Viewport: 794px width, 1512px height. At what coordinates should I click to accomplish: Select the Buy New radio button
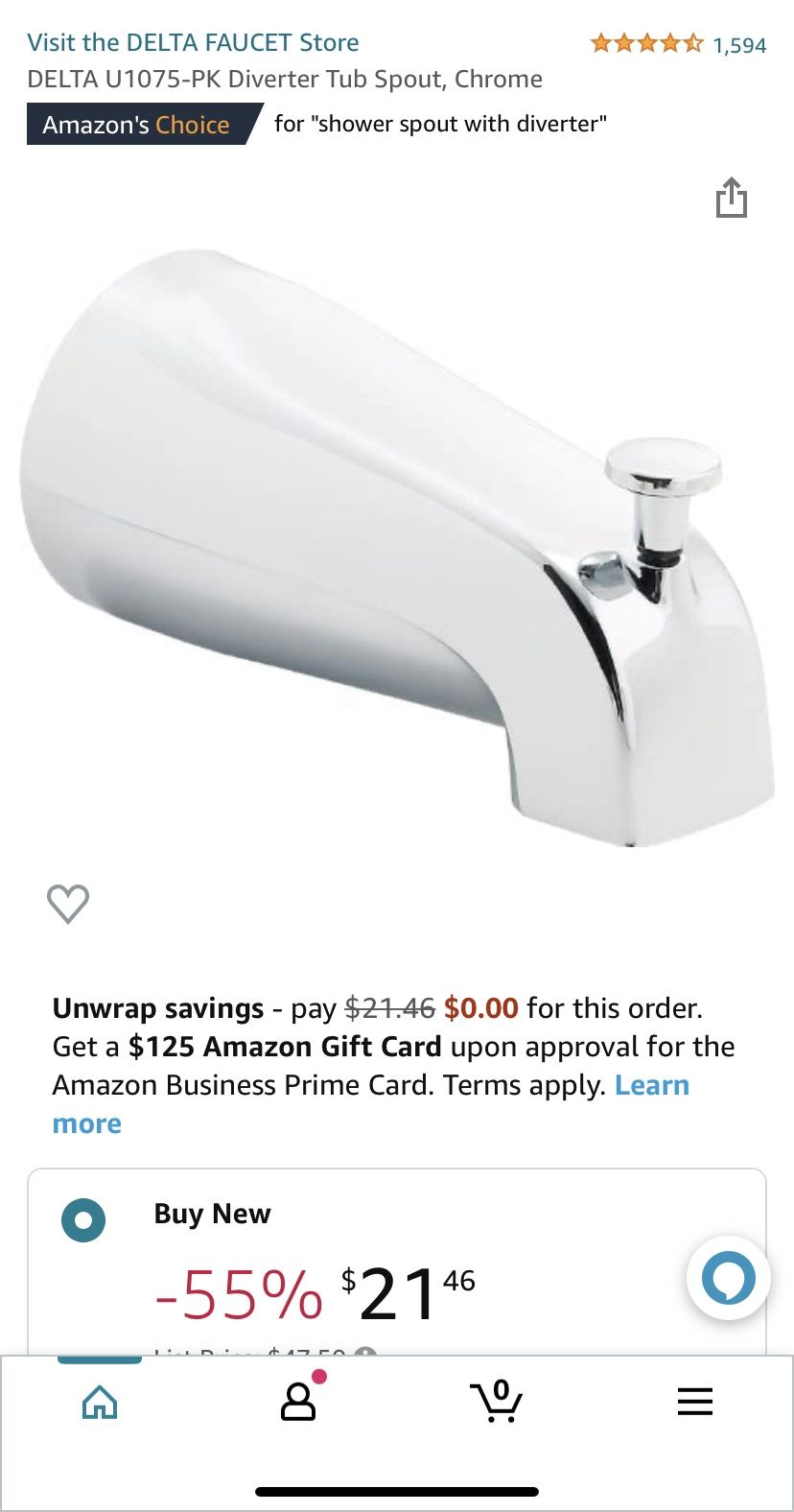(83, 1220)
